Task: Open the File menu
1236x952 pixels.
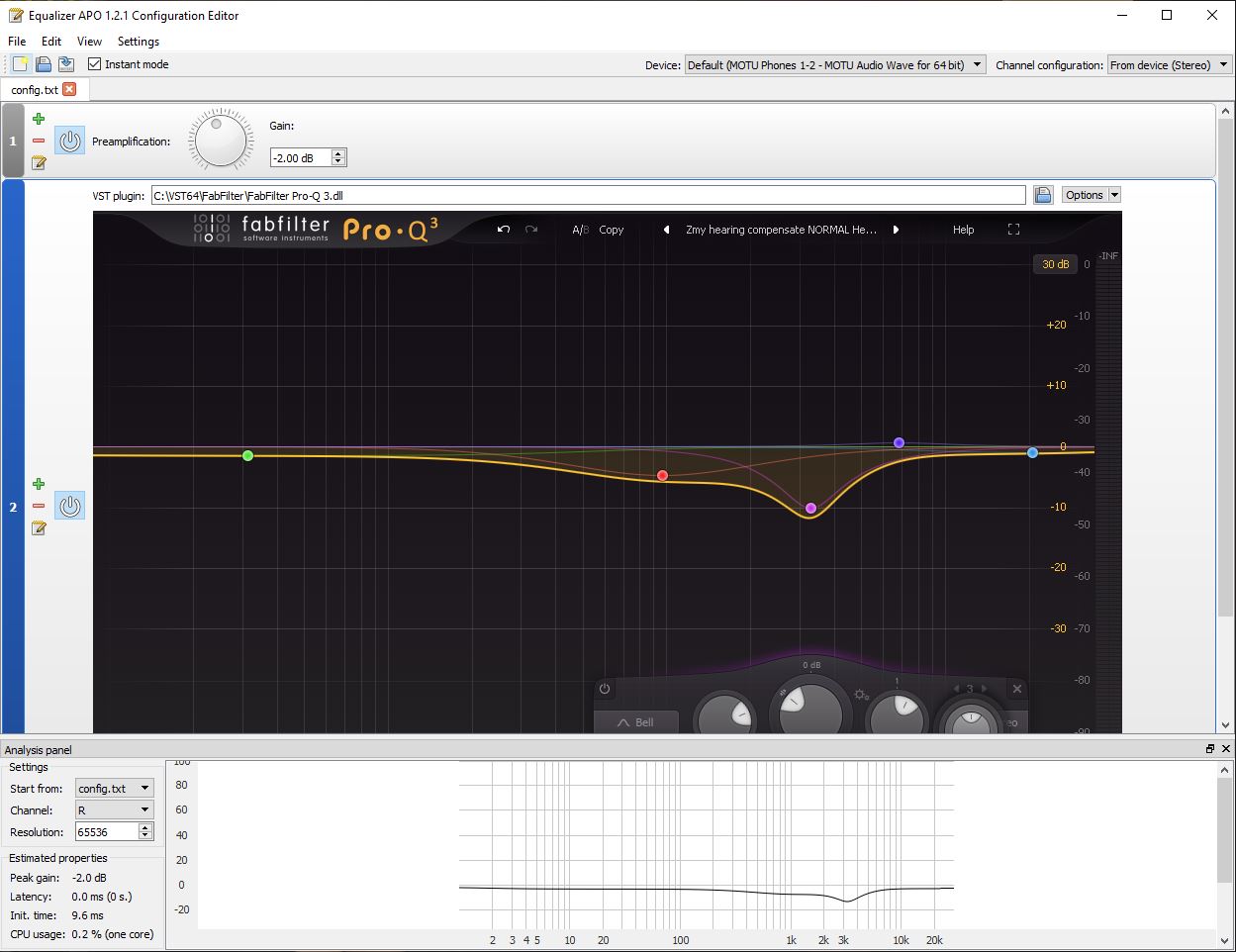Action: click(17, 42)
